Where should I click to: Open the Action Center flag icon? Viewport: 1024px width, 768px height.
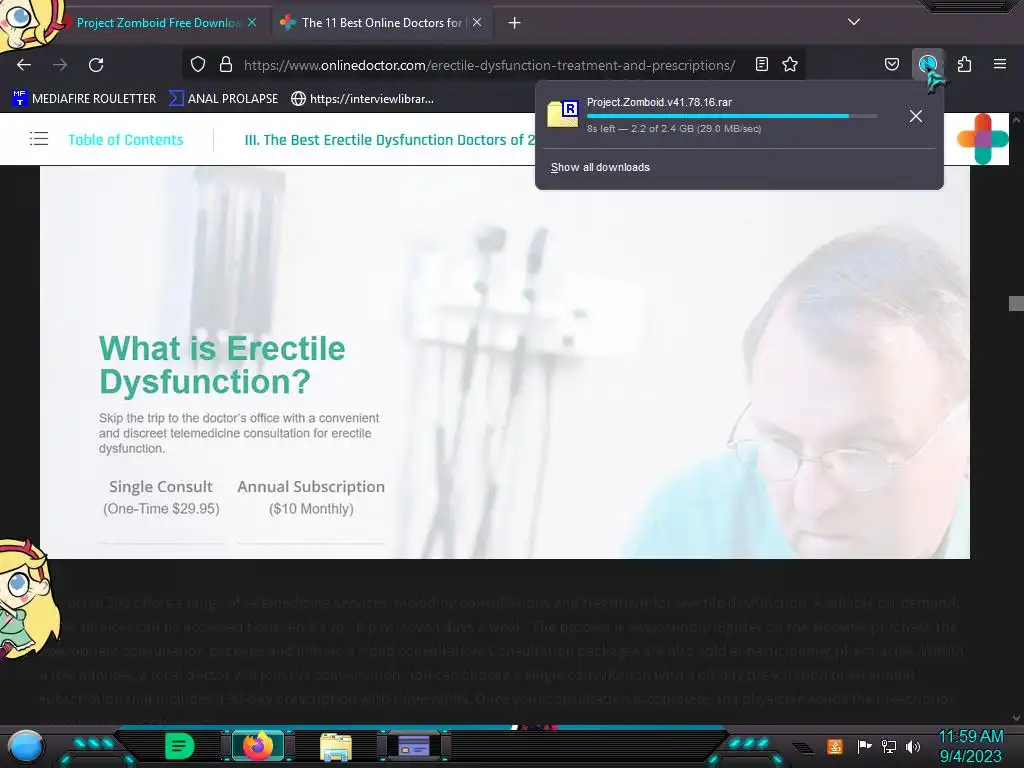coord(864,746)
